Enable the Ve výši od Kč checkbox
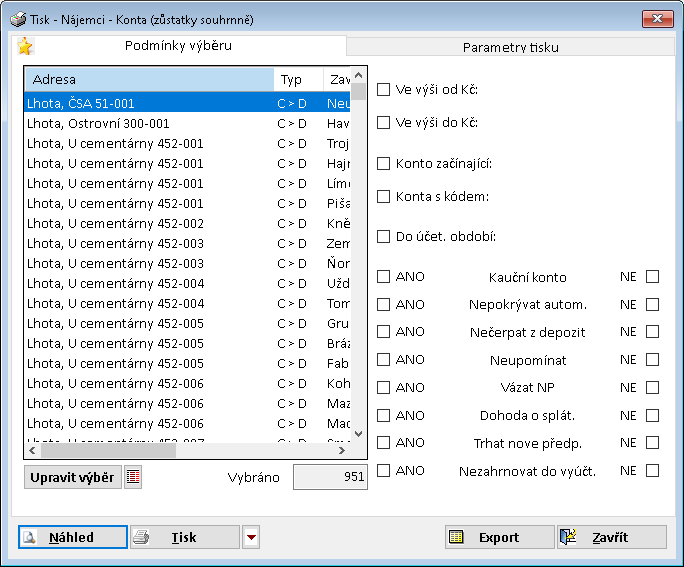Image resolution: width=684 pixels, height=567 pixels. 383,90
